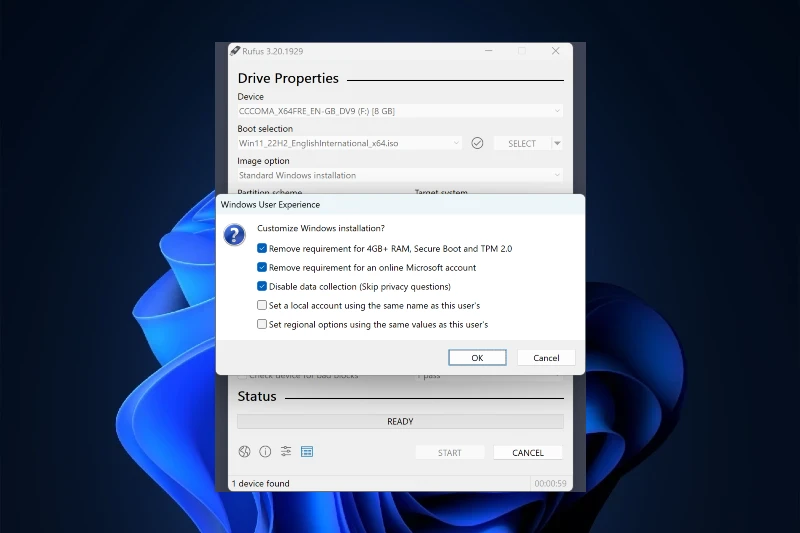Click the 00:00:59 elapsed timer

[550, 483]
